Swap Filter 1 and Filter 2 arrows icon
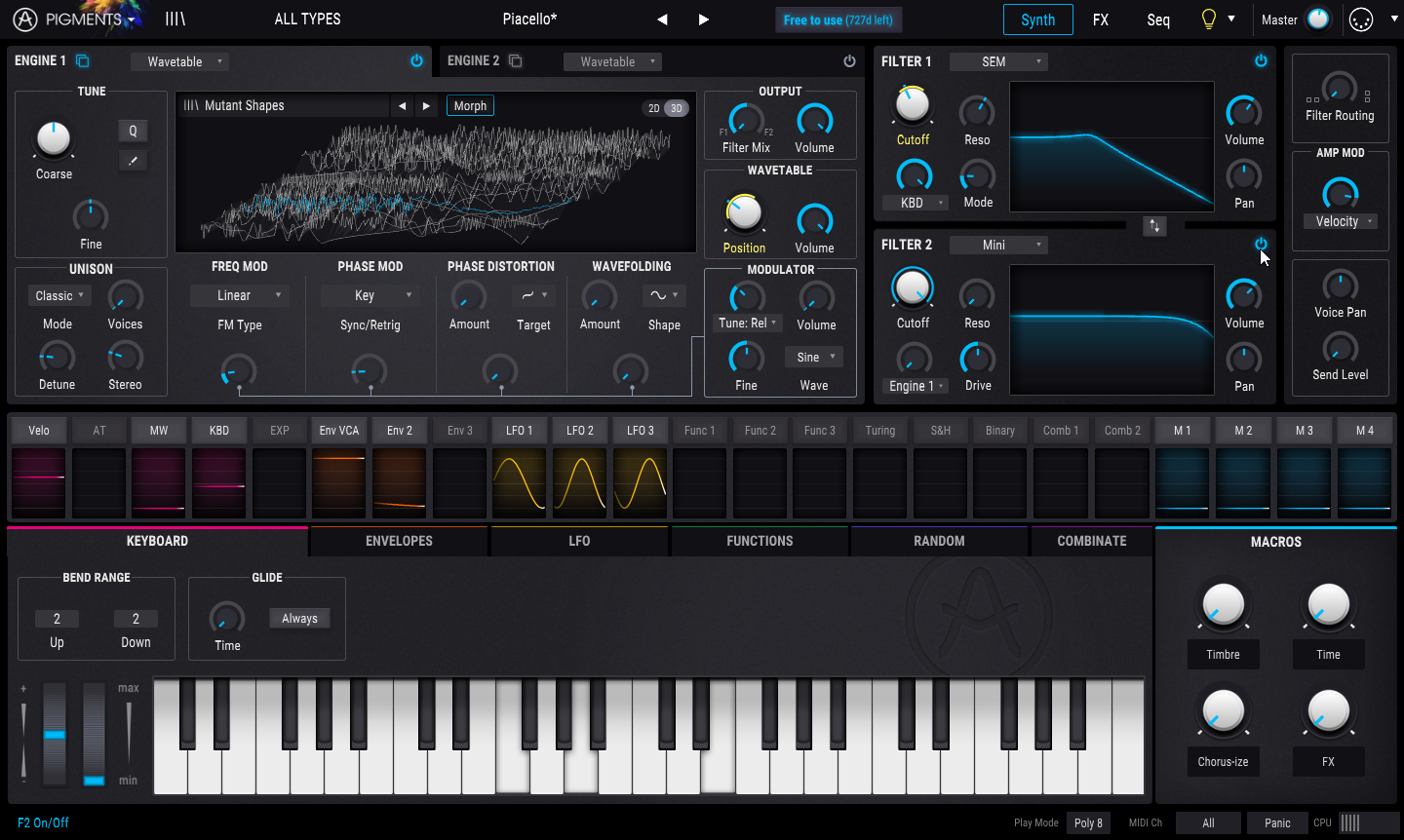Screen dimensions: 1404x840 pyautogui.click(x=1154, y=226)
